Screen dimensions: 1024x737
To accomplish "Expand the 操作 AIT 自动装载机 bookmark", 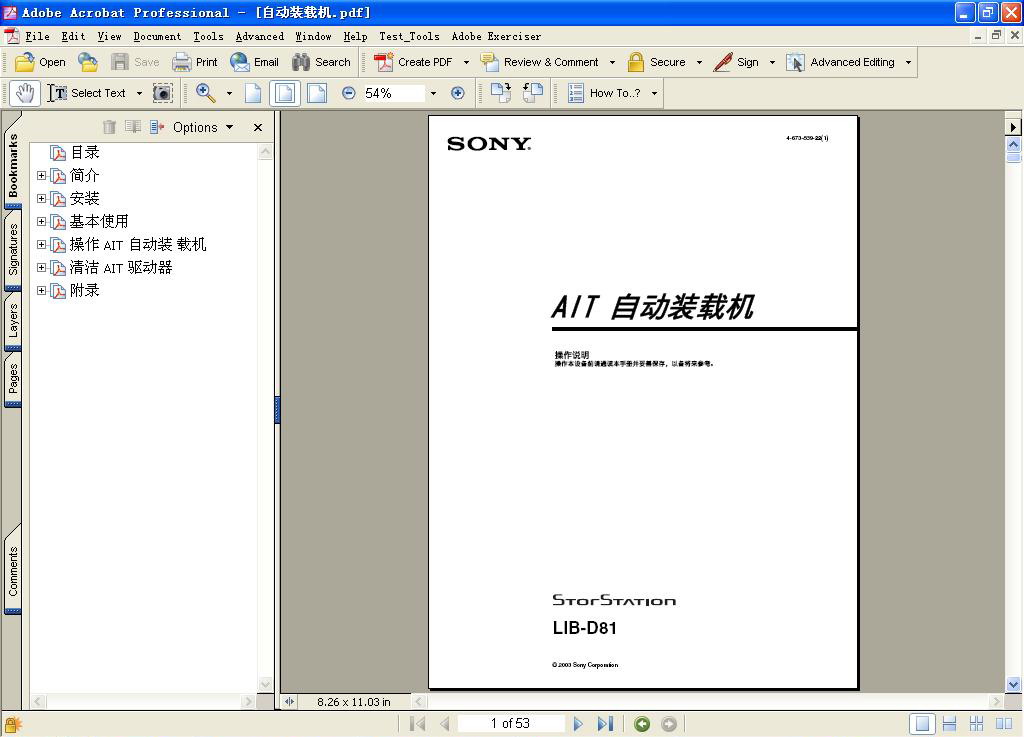I will pos(41,244).
